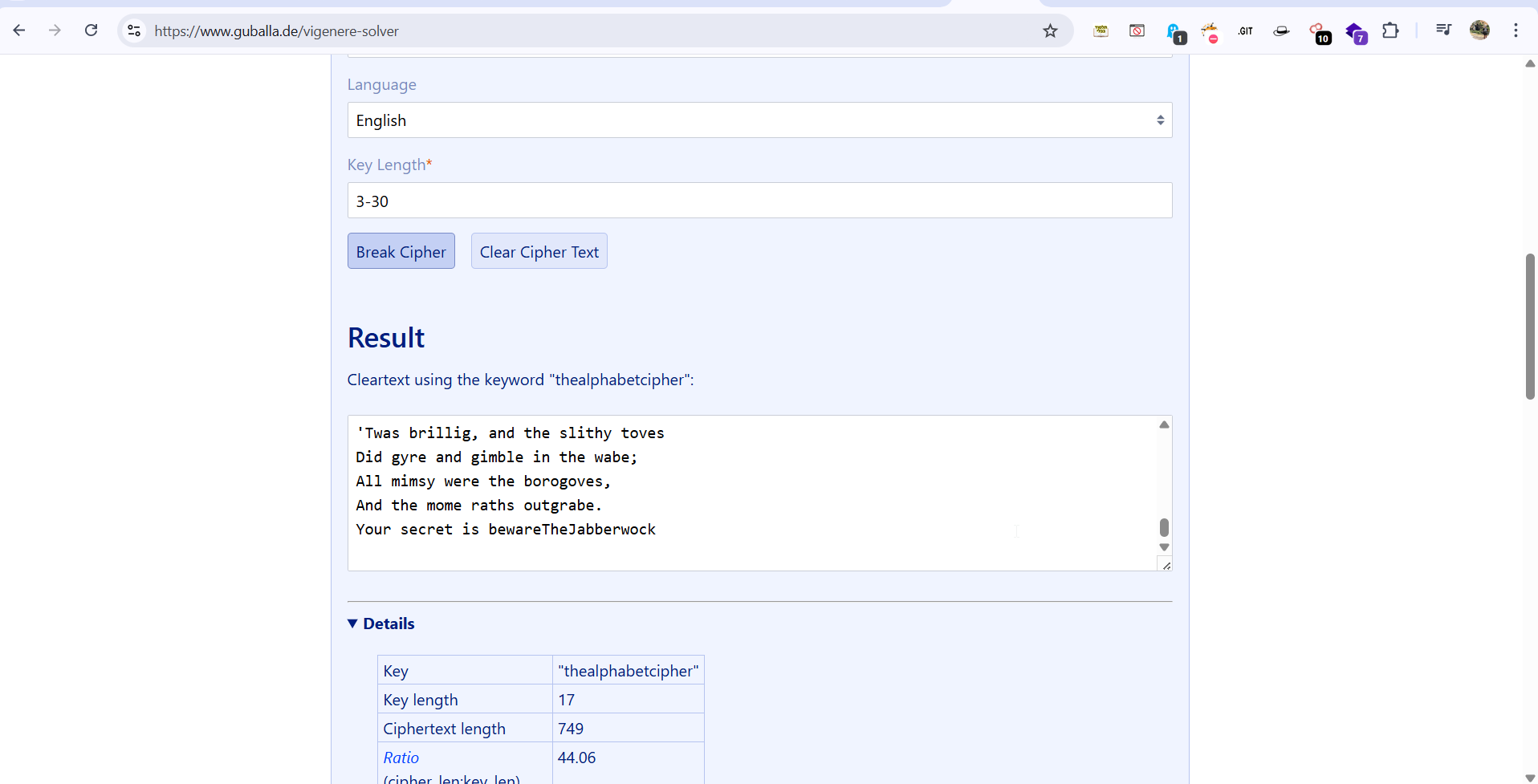Collapse the Details section
The image size is (1538, 784).
tap(381, 624)
